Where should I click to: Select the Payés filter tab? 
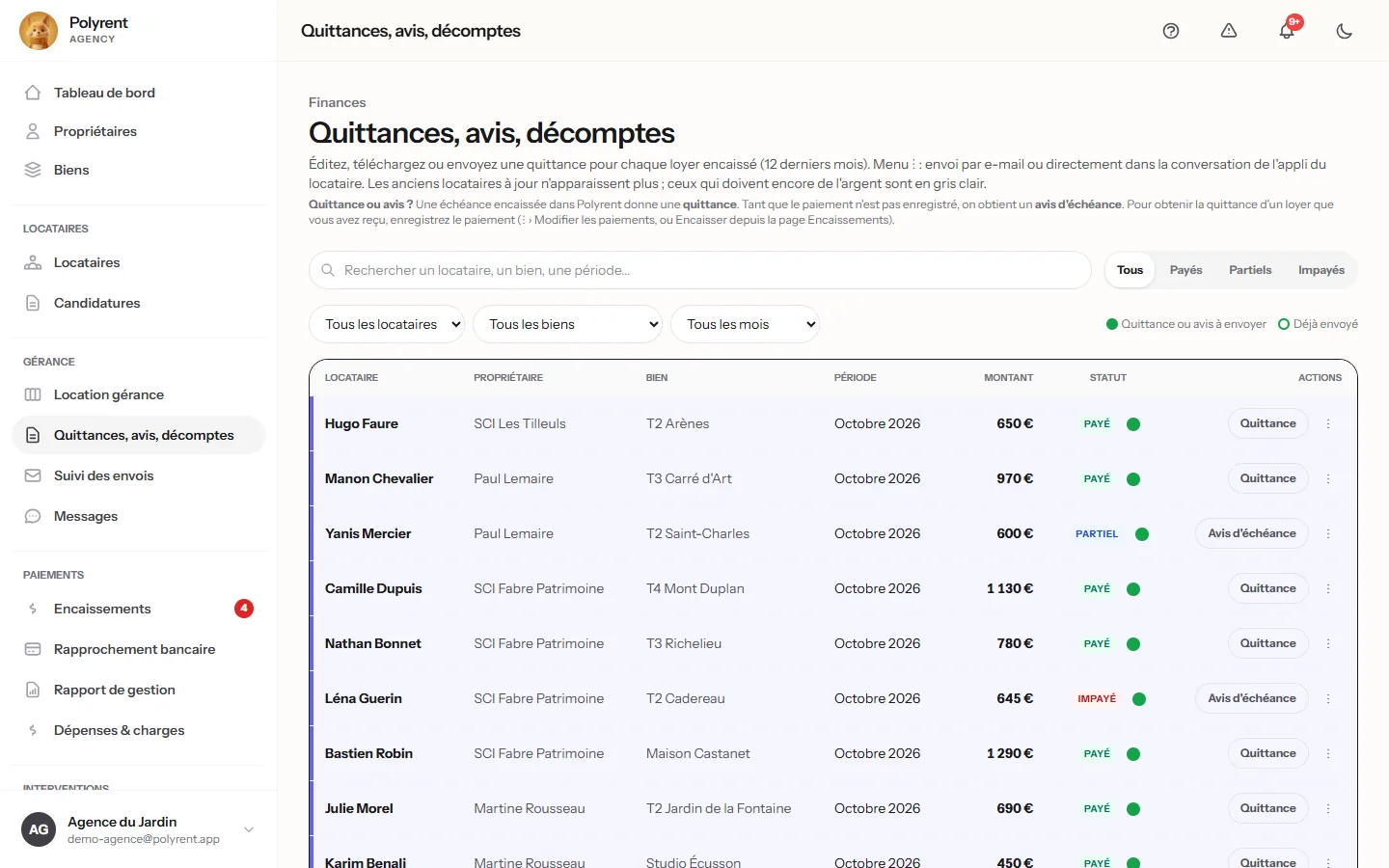pos(1185,270)
